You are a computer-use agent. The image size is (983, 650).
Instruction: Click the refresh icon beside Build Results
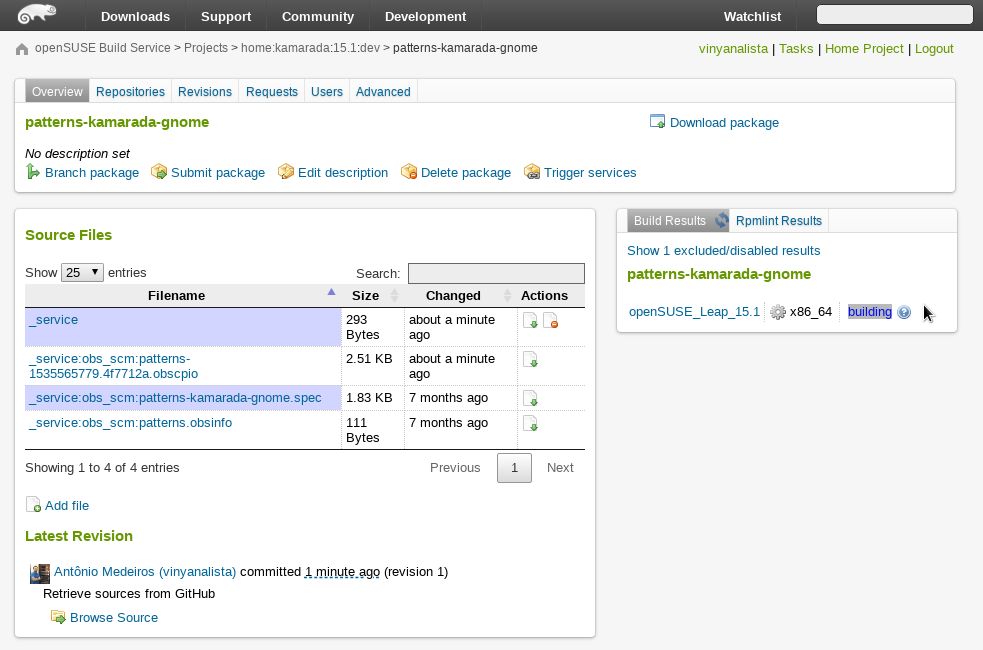coord(722,220)
